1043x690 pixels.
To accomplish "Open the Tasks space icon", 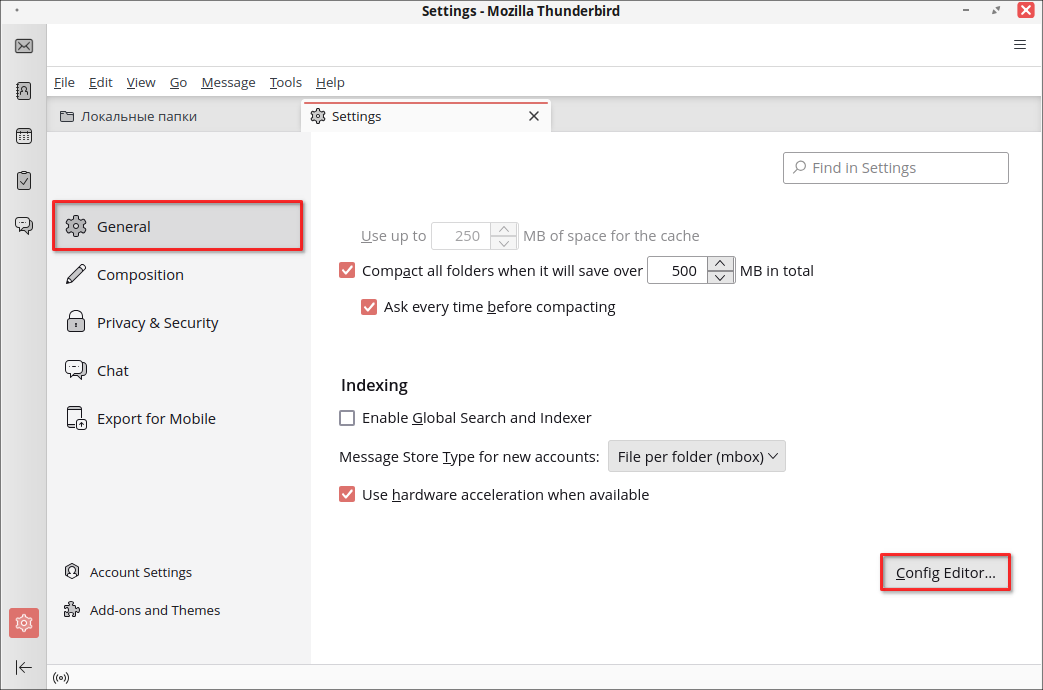I will [24, 181].
